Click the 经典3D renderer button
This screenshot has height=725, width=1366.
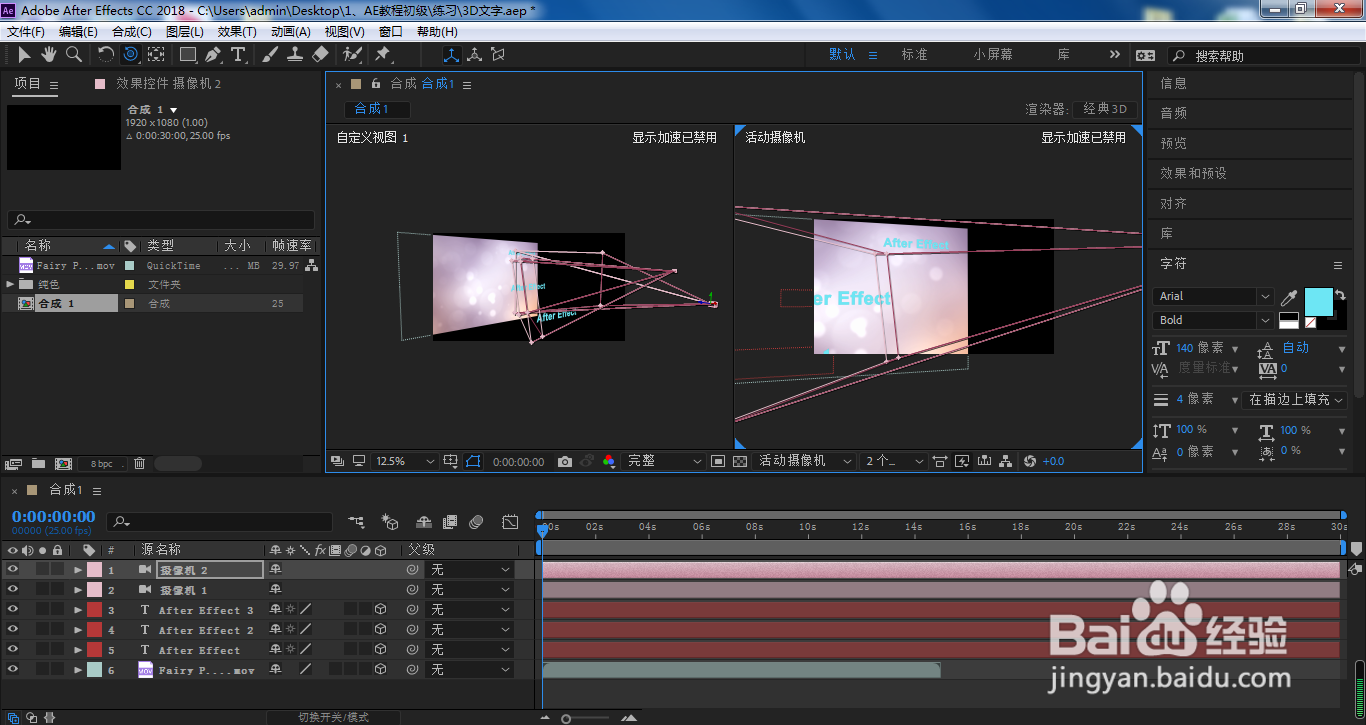[x=1105, y=109]
